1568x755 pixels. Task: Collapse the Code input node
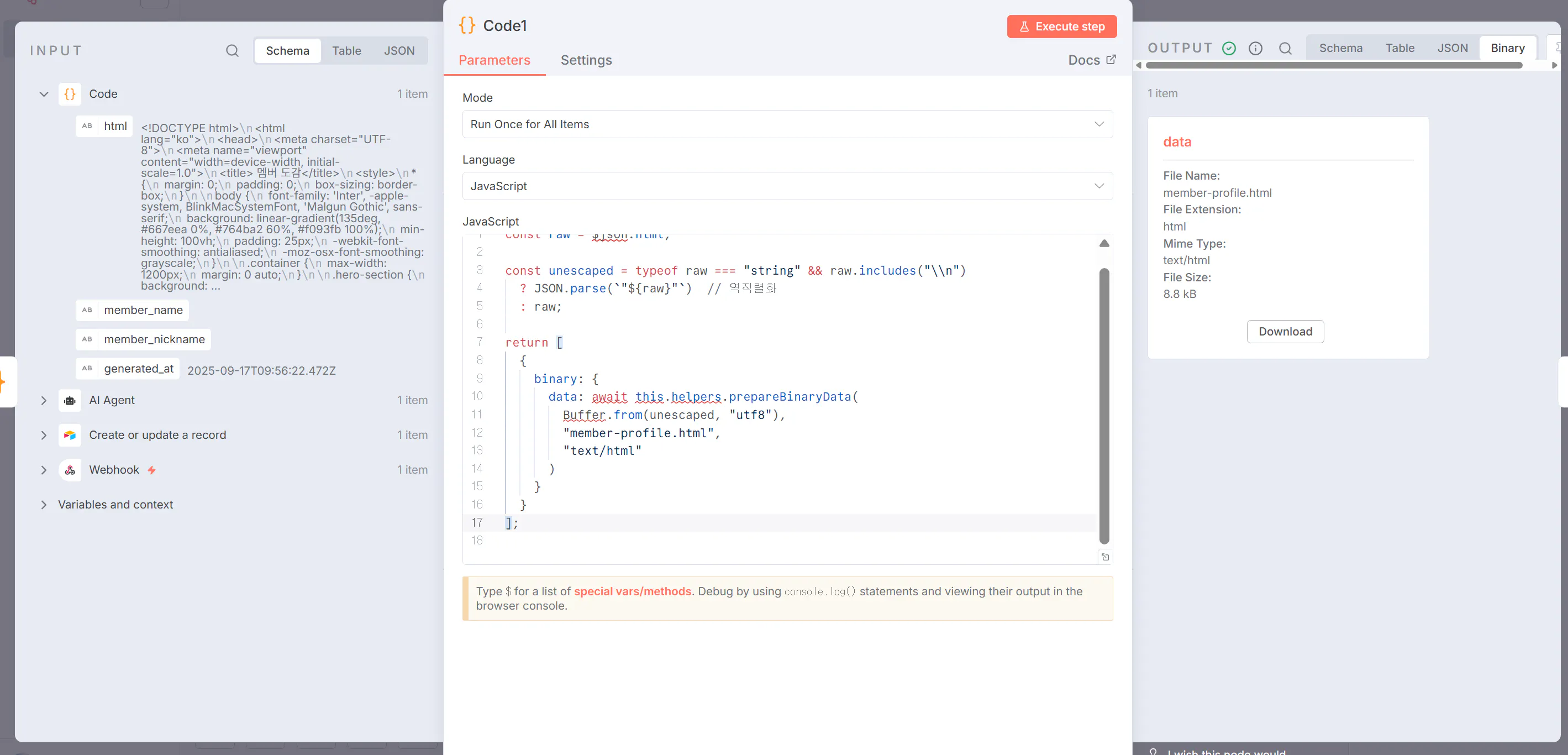click(44, 94)
